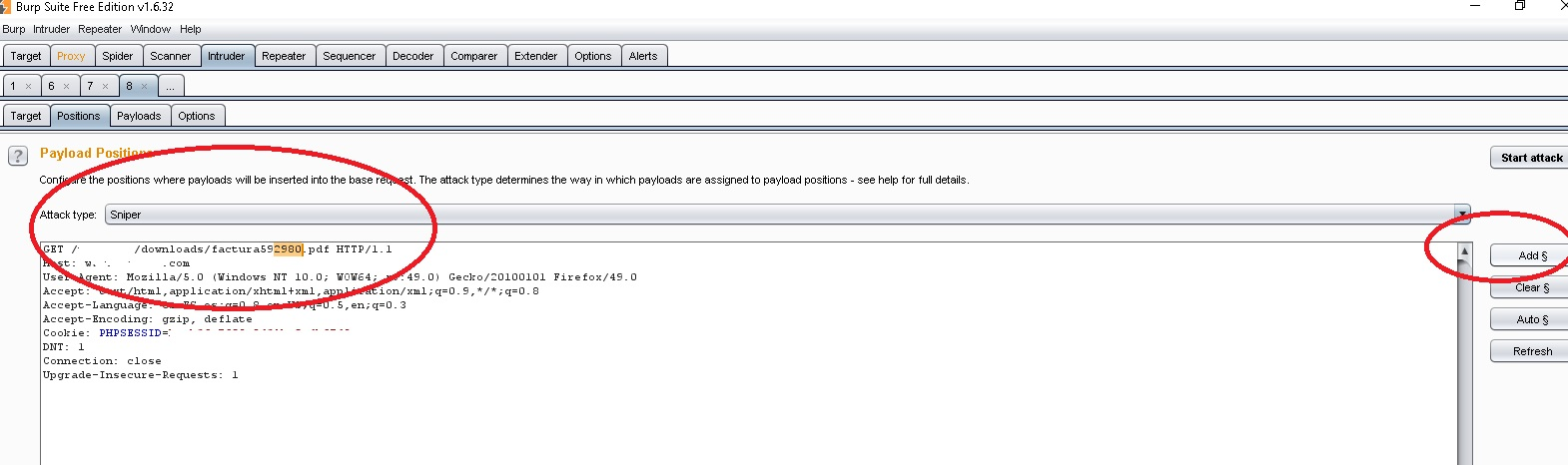
Task: Open the Sniper attack type combo box
Action: click(x=787, y=215)
